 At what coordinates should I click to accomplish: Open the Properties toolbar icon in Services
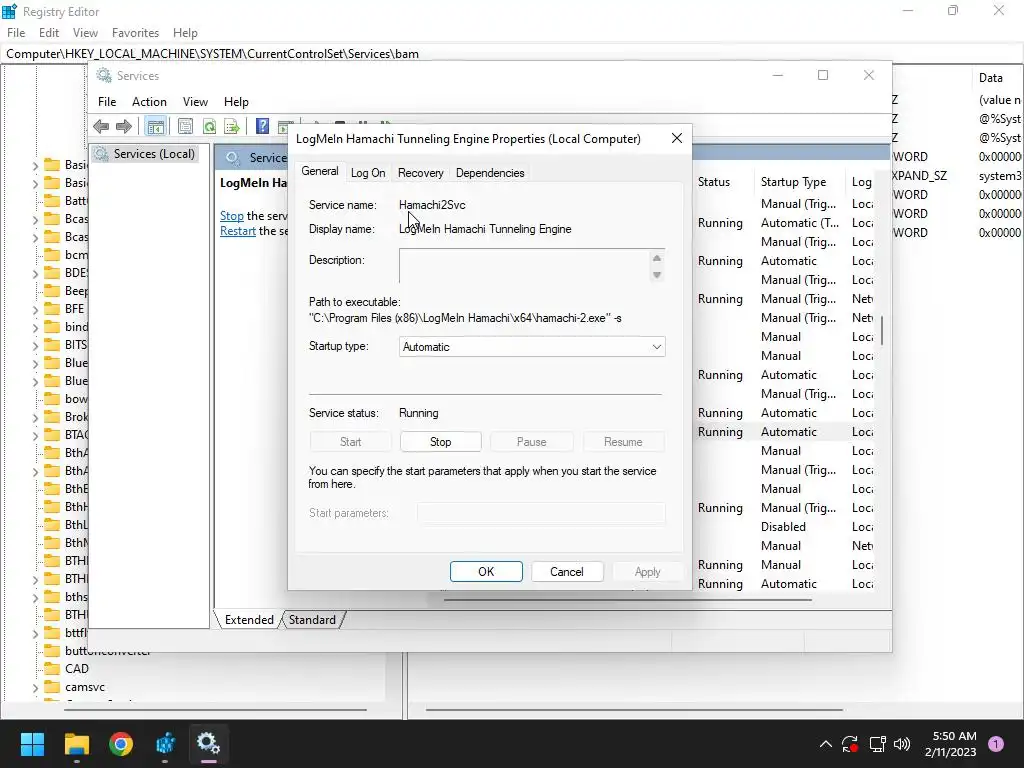tap(185, 126)
